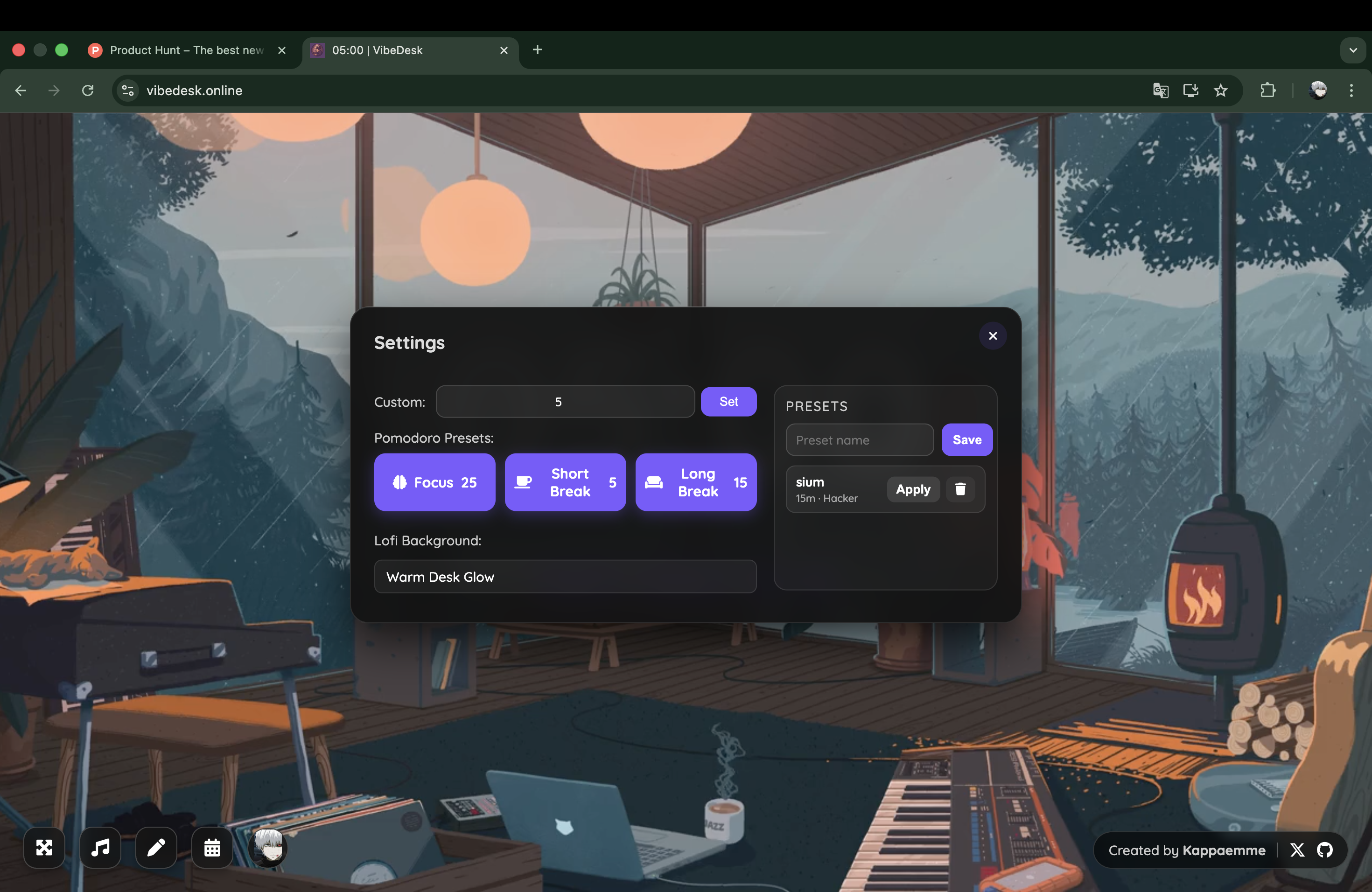Screen dimensions: 1372x892
Task: Click the install VibeDesk icon
Action: 1190,91
